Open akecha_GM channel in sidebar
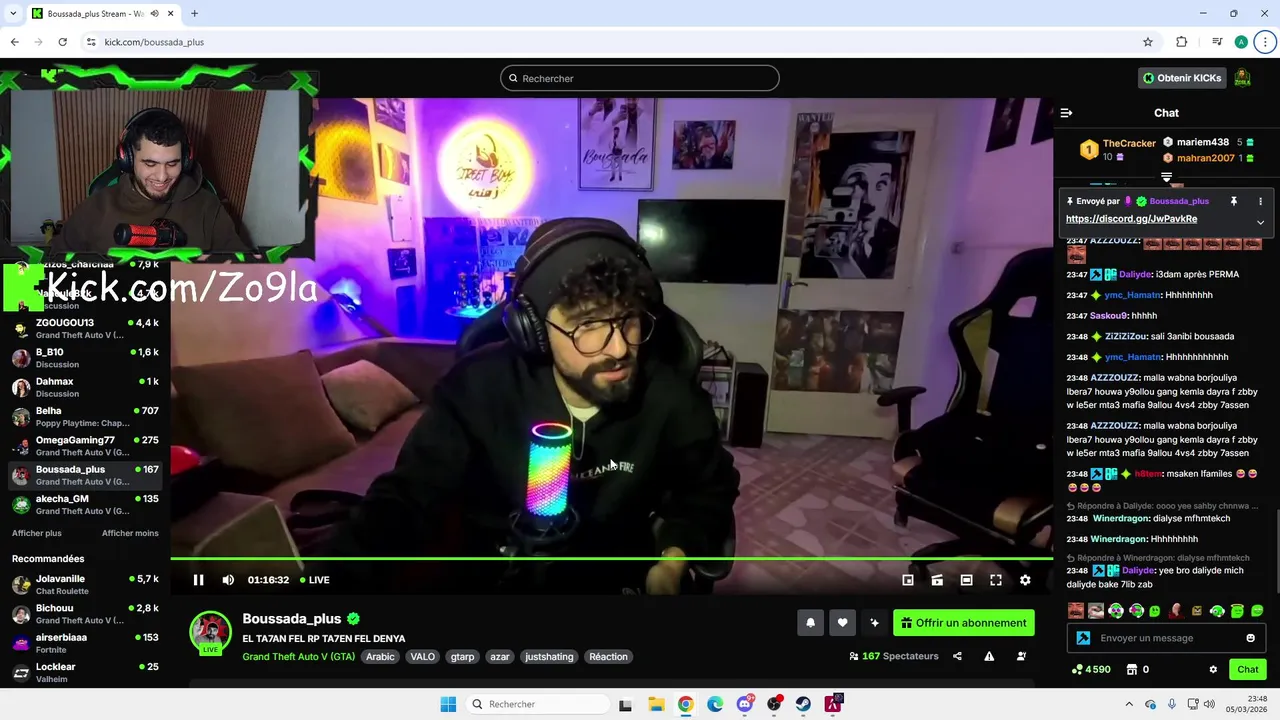This screenshot has width=1280, height=720. [x=85, y=505]
